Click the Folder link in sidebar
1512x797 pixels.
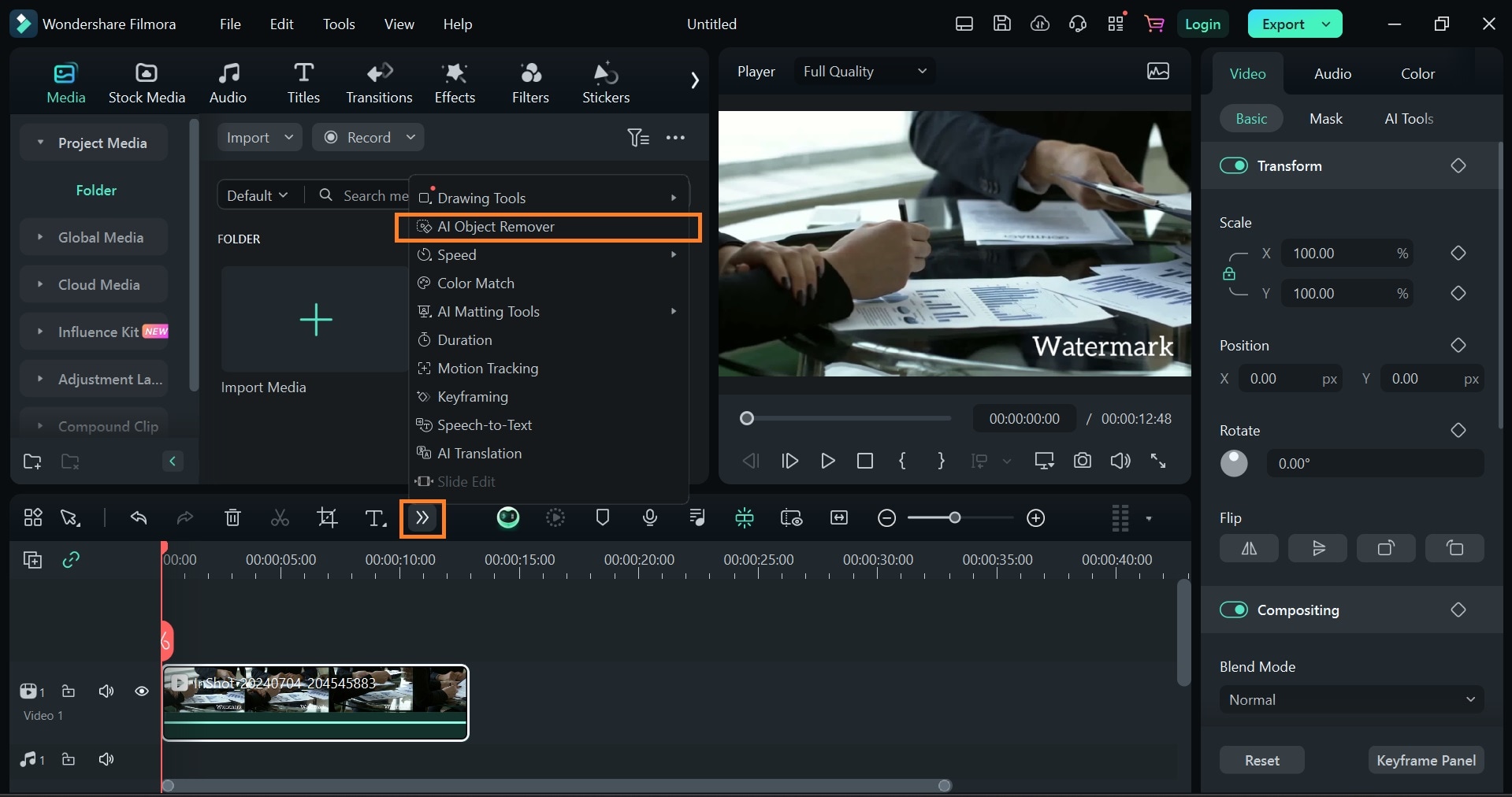(96, 191)
